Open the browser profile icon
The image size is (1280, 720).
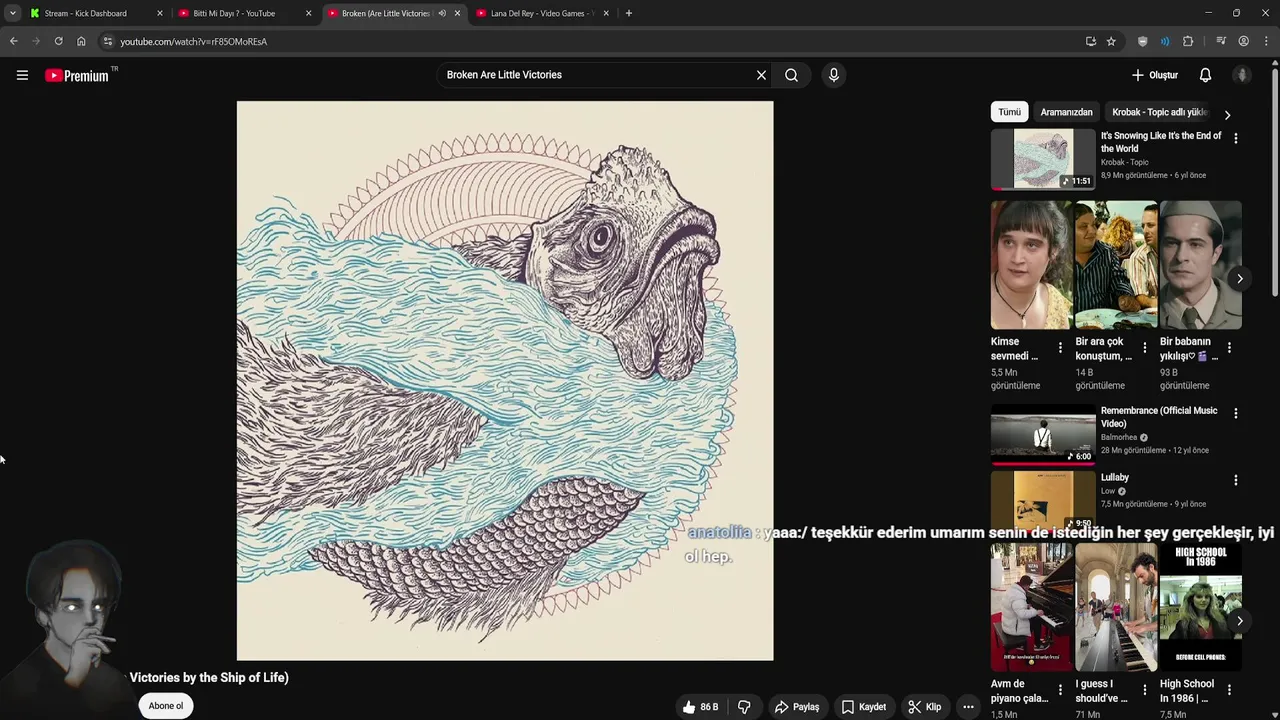point(1243,41)
